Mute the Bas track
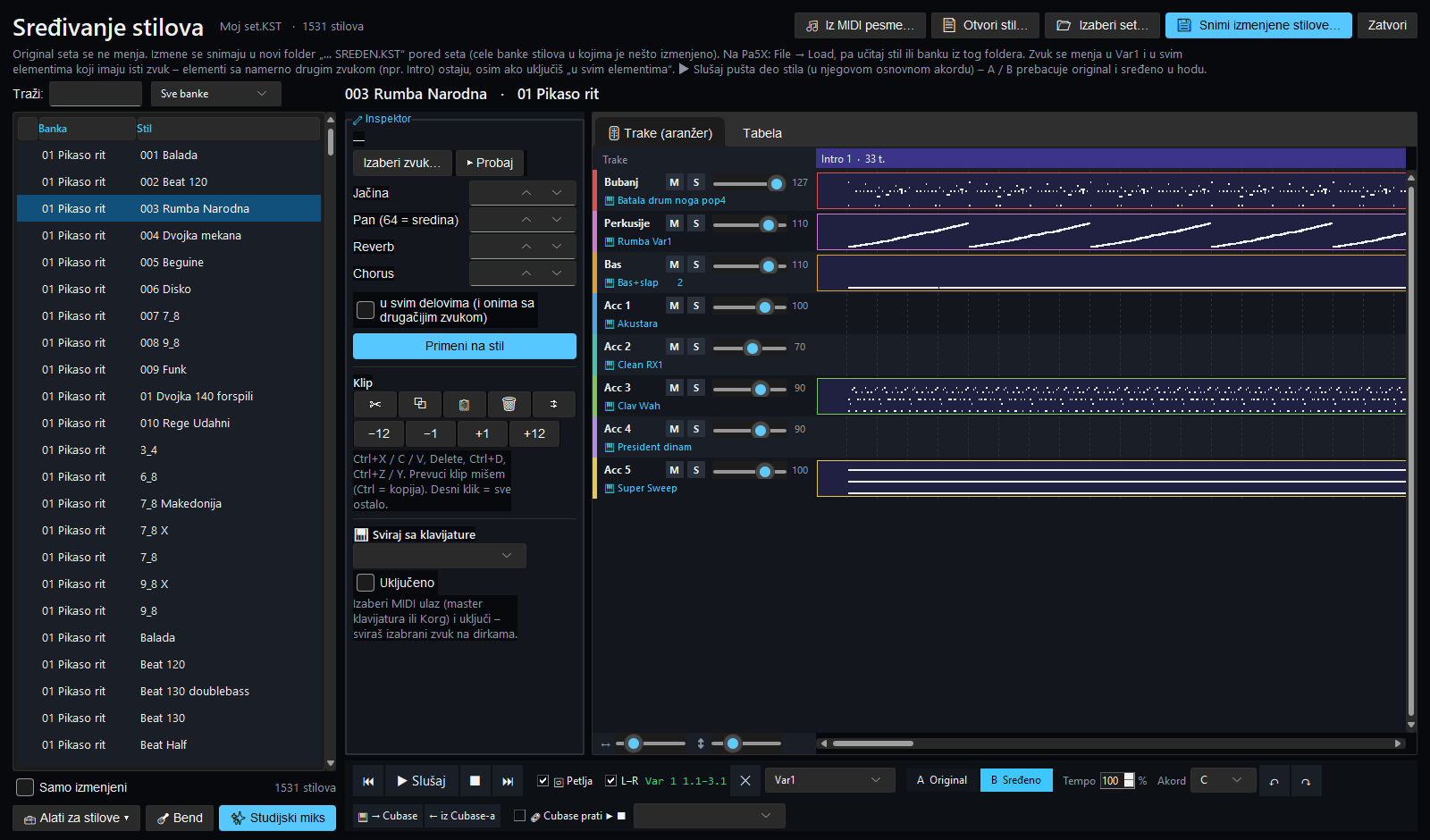The height and width of the screenshot is (840, 1430). click(x=675, y=265)
